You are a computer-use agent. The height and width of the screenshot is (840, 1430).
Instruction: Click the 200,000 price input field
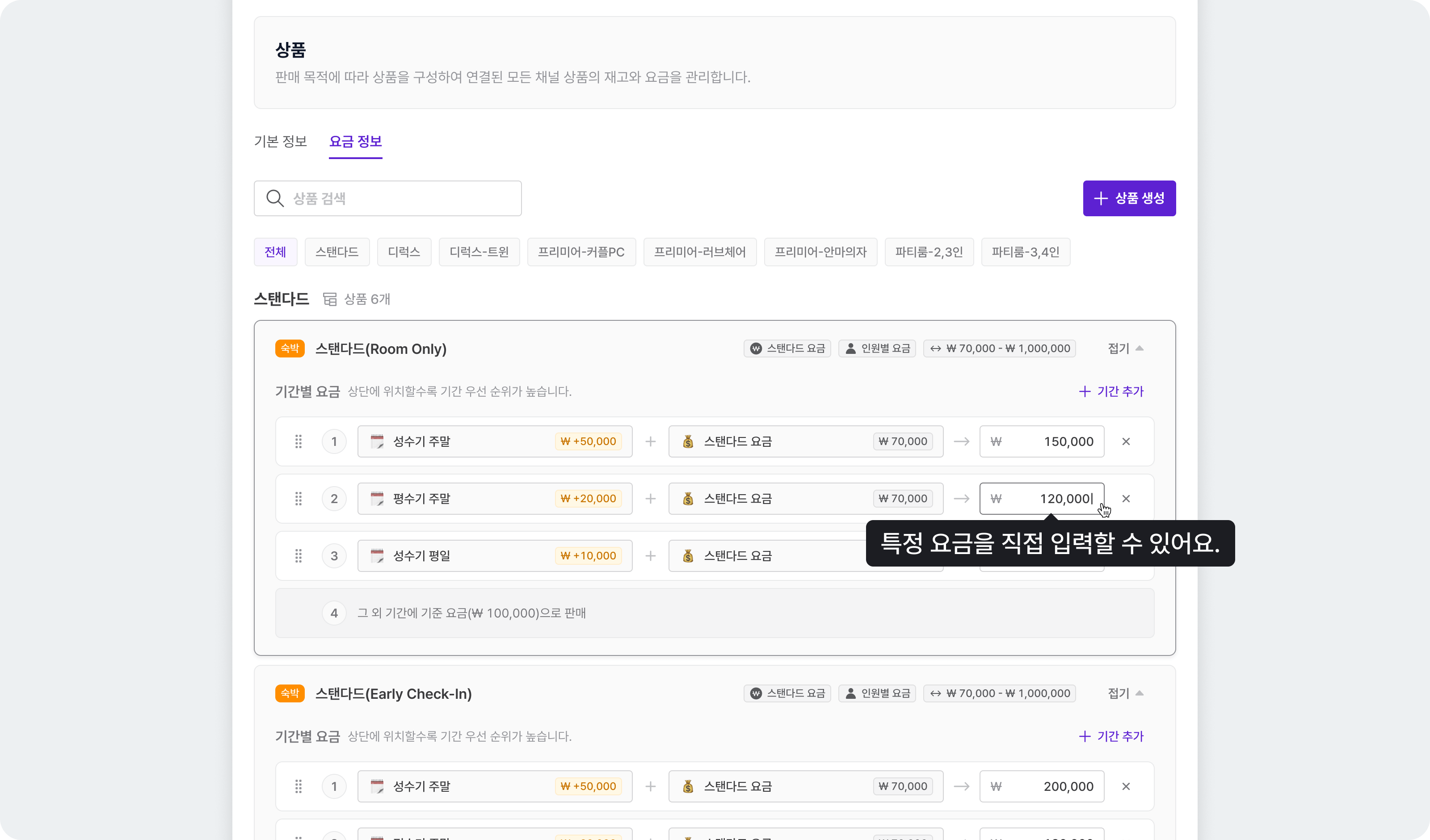click(x=1042, y=786)
